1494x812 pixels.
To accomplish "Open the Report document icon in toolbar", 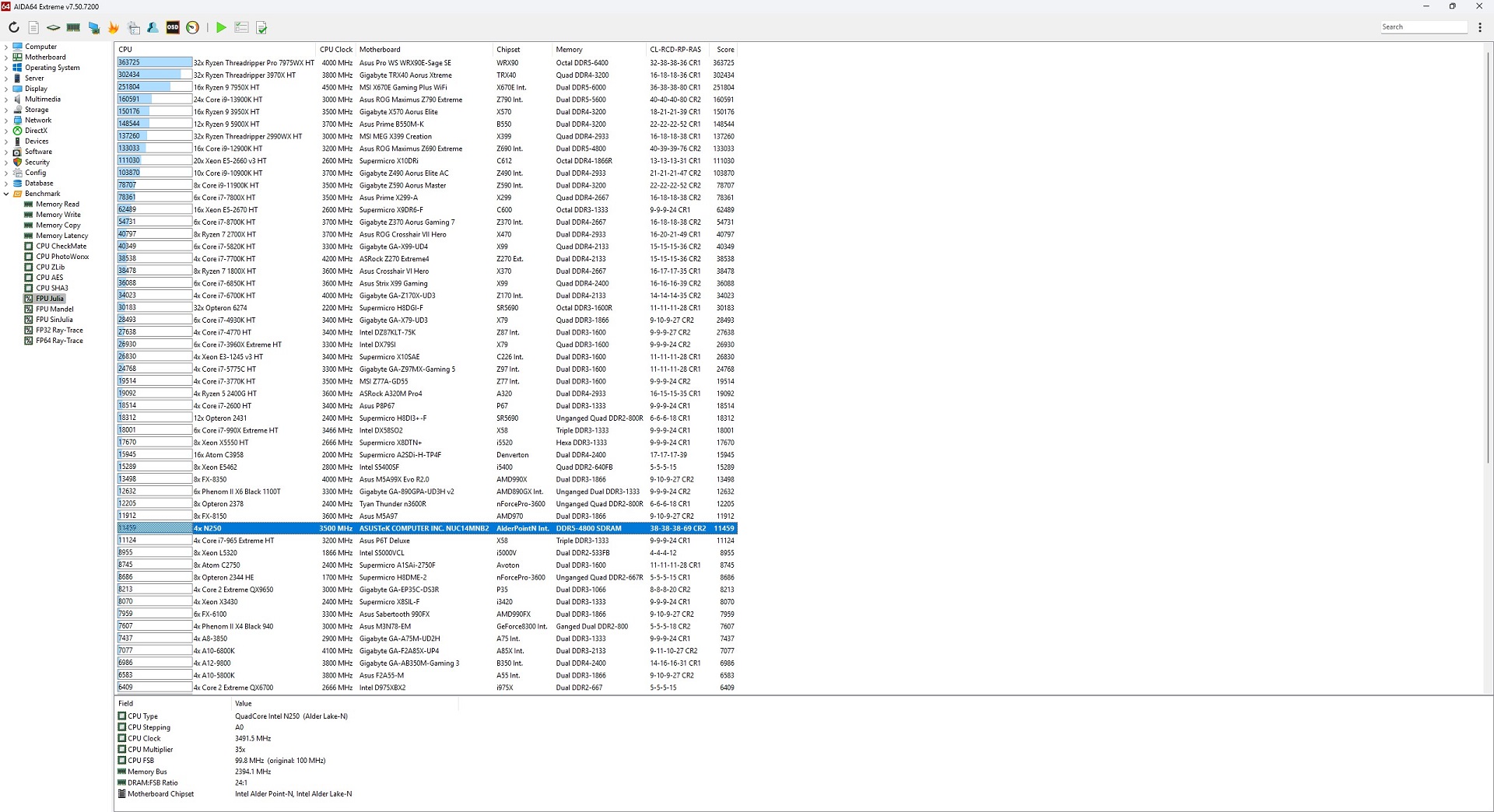I will 33,27.
